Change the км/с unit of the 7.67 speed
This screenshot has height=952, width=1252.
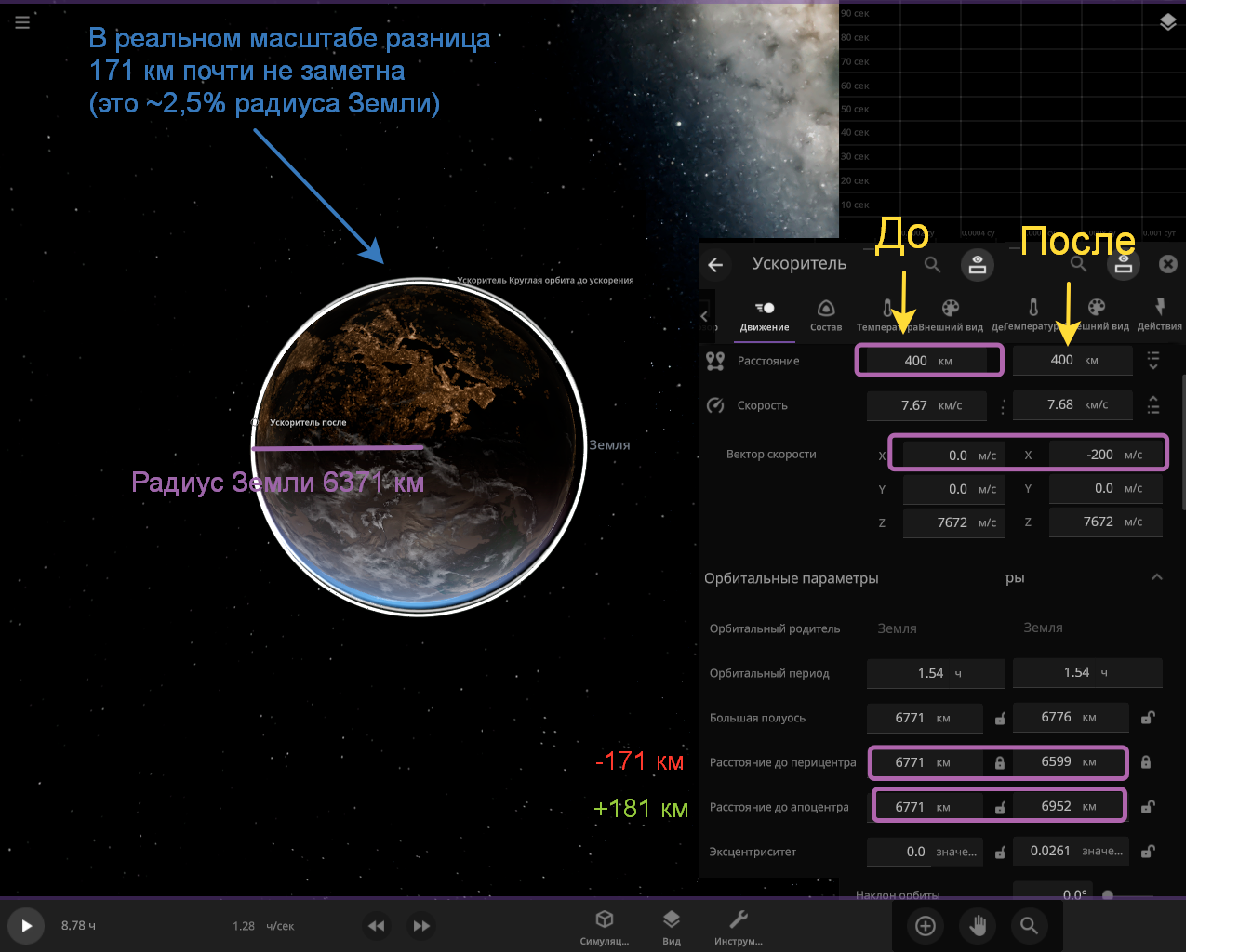[951, 406]
